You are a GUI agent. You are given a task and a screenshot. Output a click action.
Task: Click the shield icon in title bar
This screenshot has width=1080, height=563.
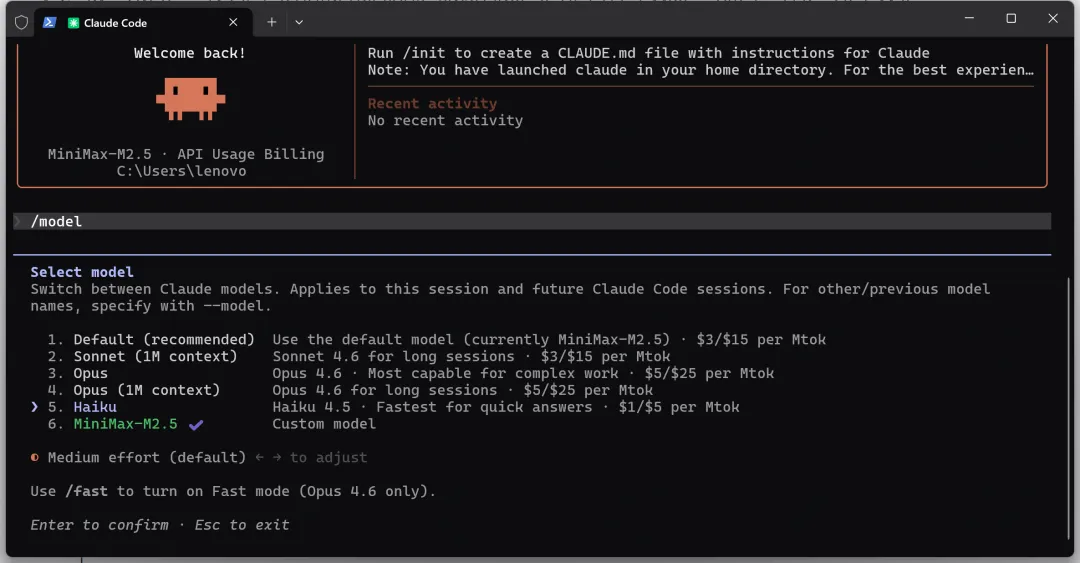21,22
